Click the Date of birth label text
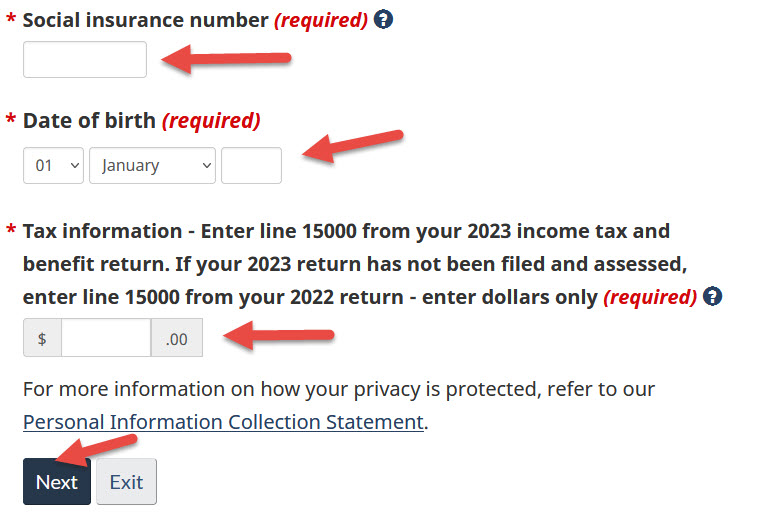This screenshot has height=515, width=771. 89,121
